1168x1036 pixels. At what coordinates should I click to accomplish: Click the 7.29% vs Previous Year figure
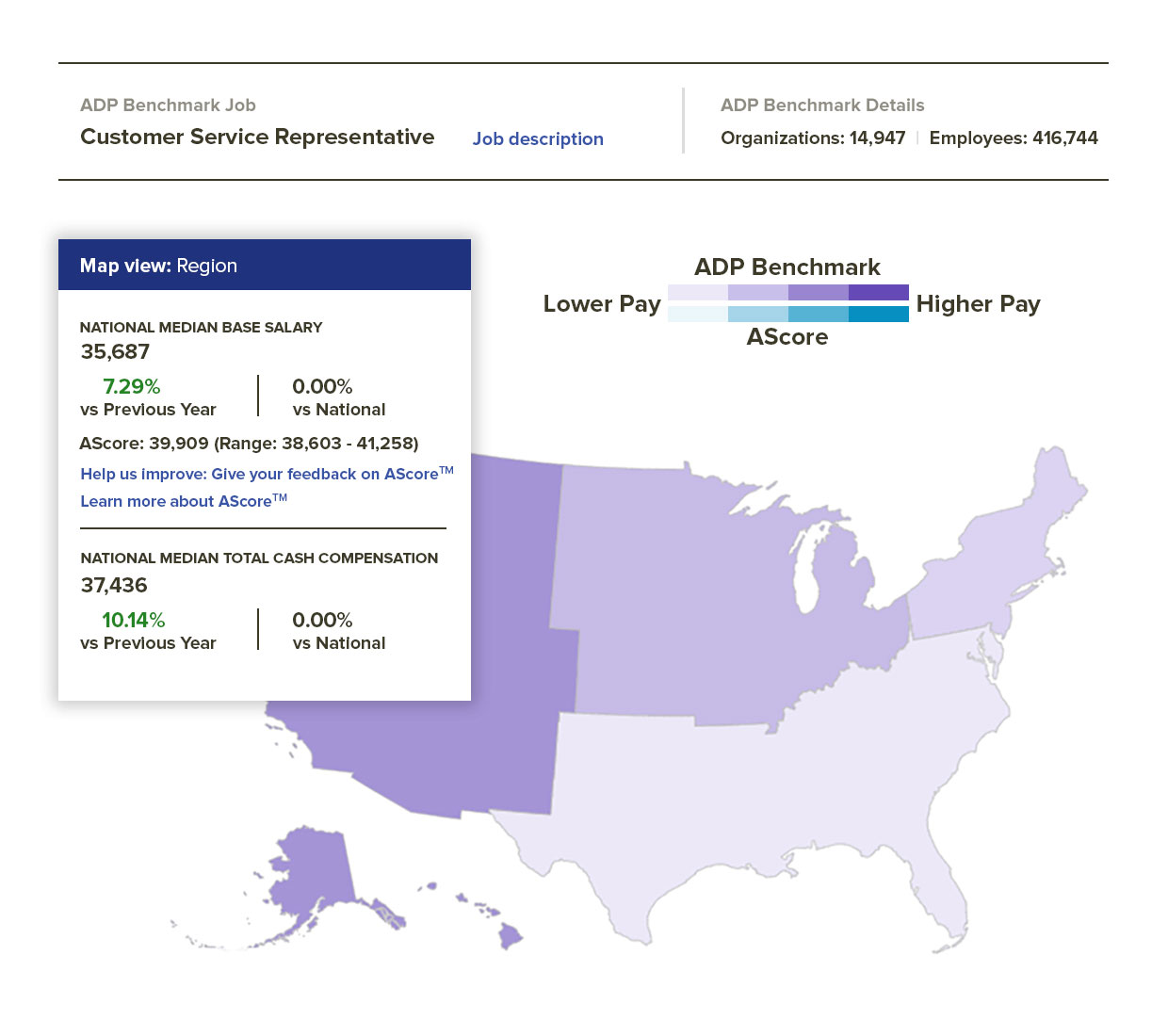point(131,386)
